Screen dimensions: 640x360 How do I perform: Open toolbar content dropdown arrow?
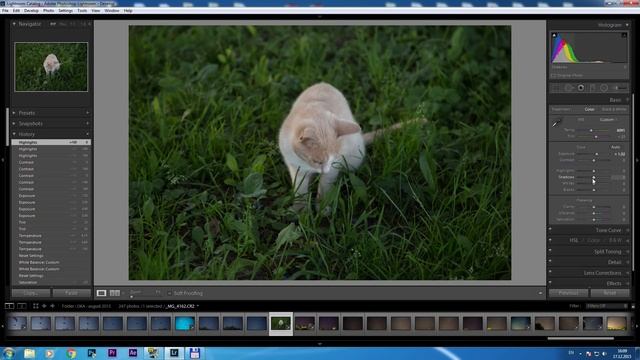click(540, 293)
